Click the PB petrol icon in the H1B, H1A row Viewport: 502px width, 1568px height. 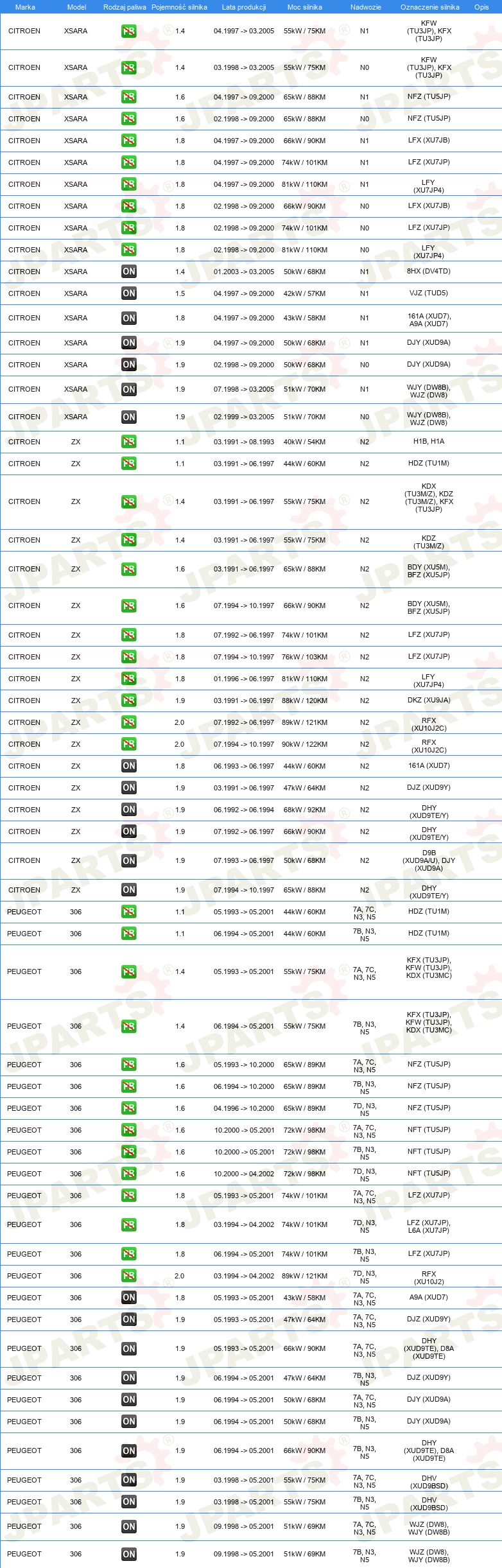[129, 442]
